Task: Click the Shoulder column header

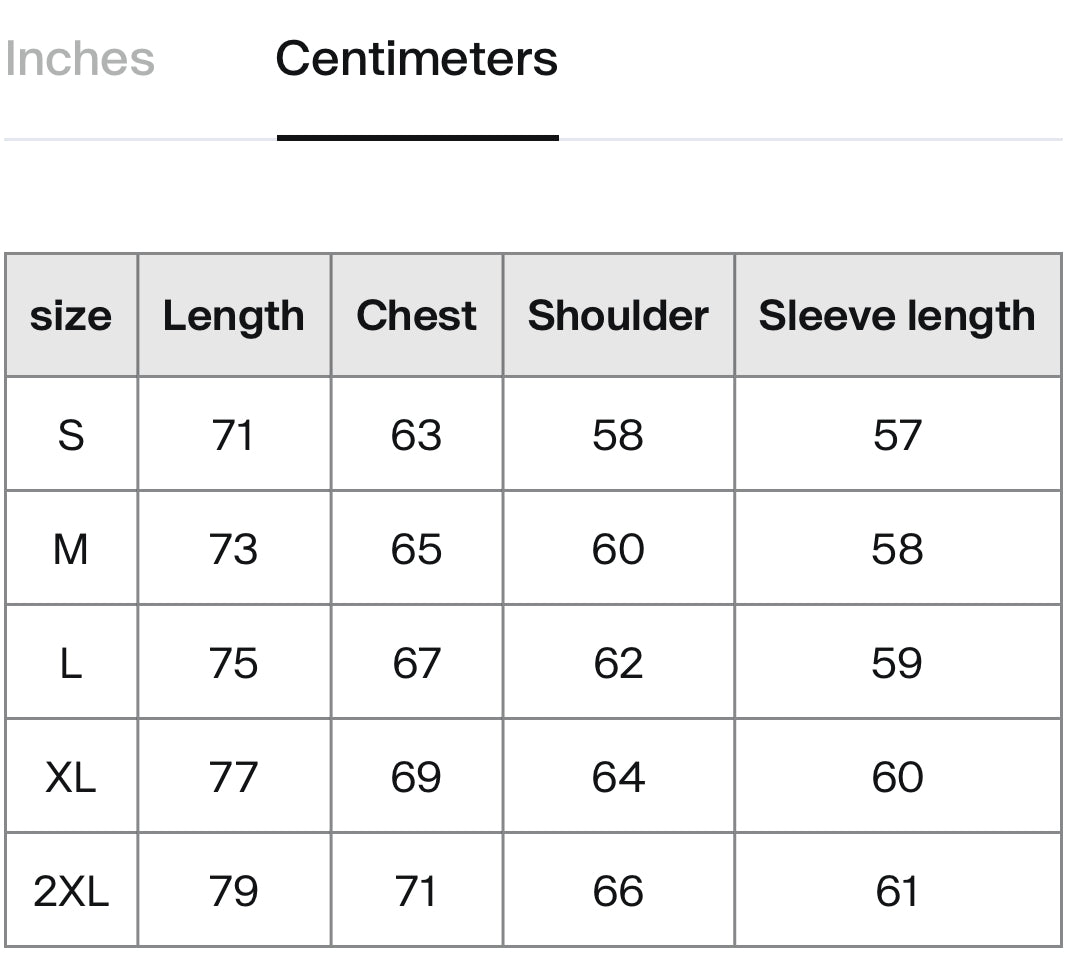Action: click(618, 315)
